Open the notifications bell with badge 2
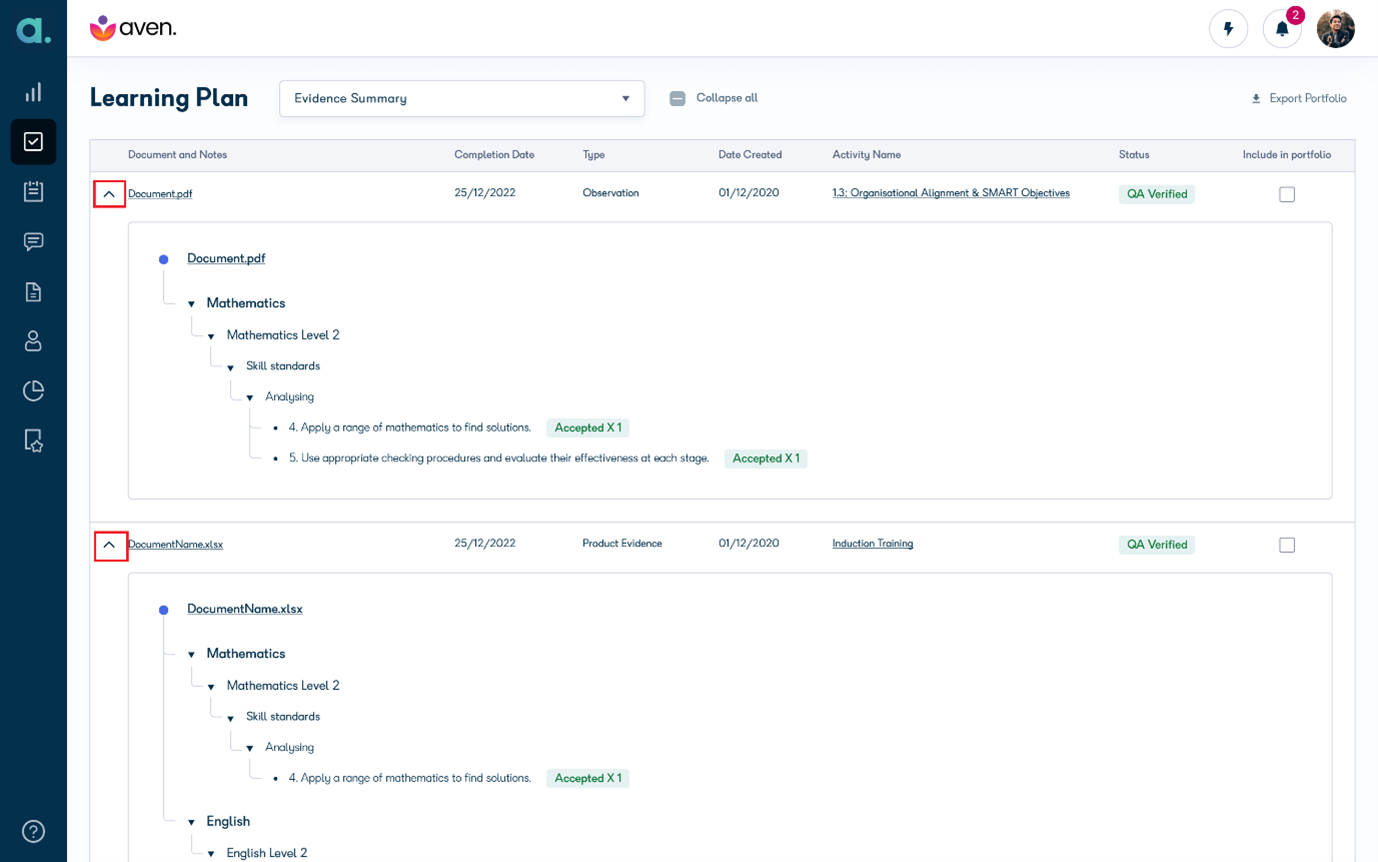Image resolution: width=1378 pixels, height=862 pixels. click(1282, 29)
